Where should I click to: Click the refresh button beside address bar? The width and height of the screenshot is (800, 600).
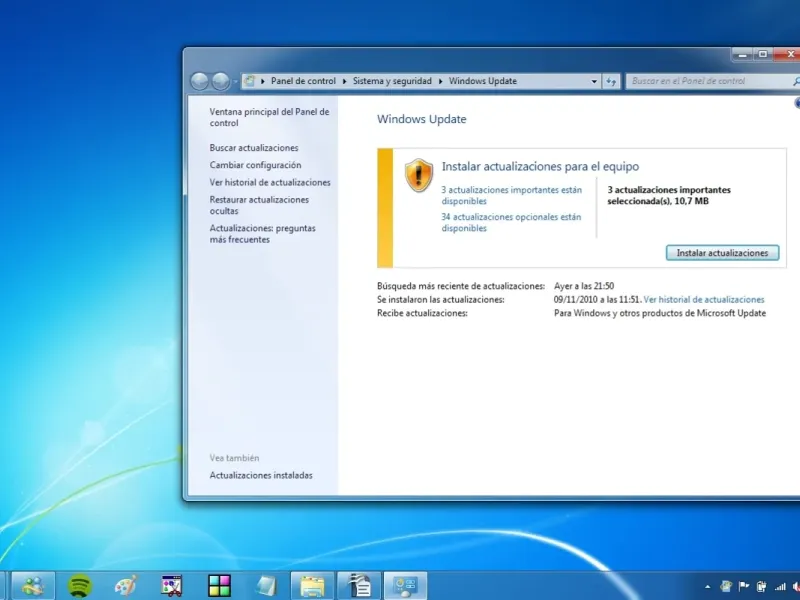click(x=611, y=81)
